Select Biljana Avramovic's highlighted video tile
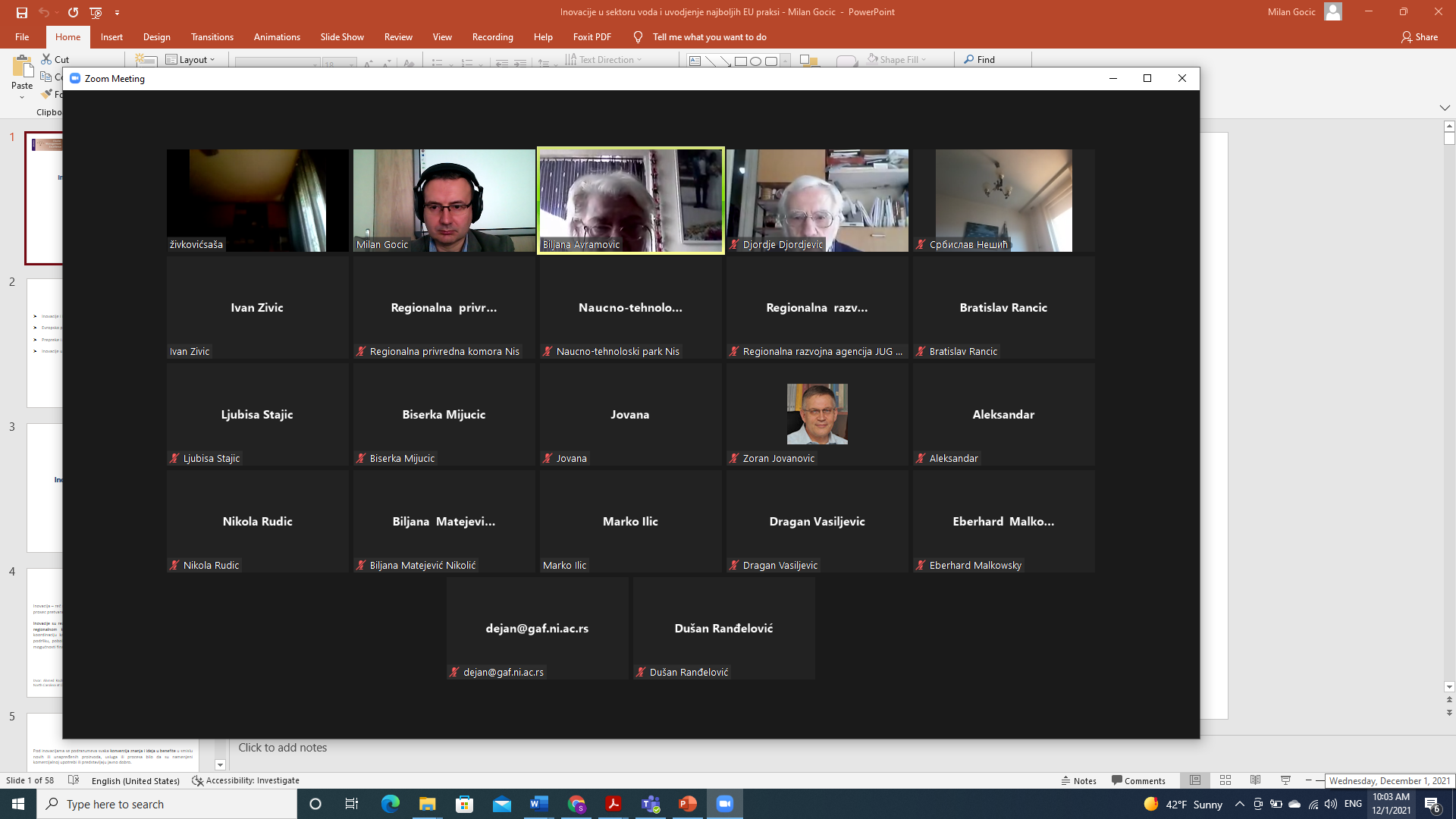1456x819 pixels. click(x=631, y=200)
